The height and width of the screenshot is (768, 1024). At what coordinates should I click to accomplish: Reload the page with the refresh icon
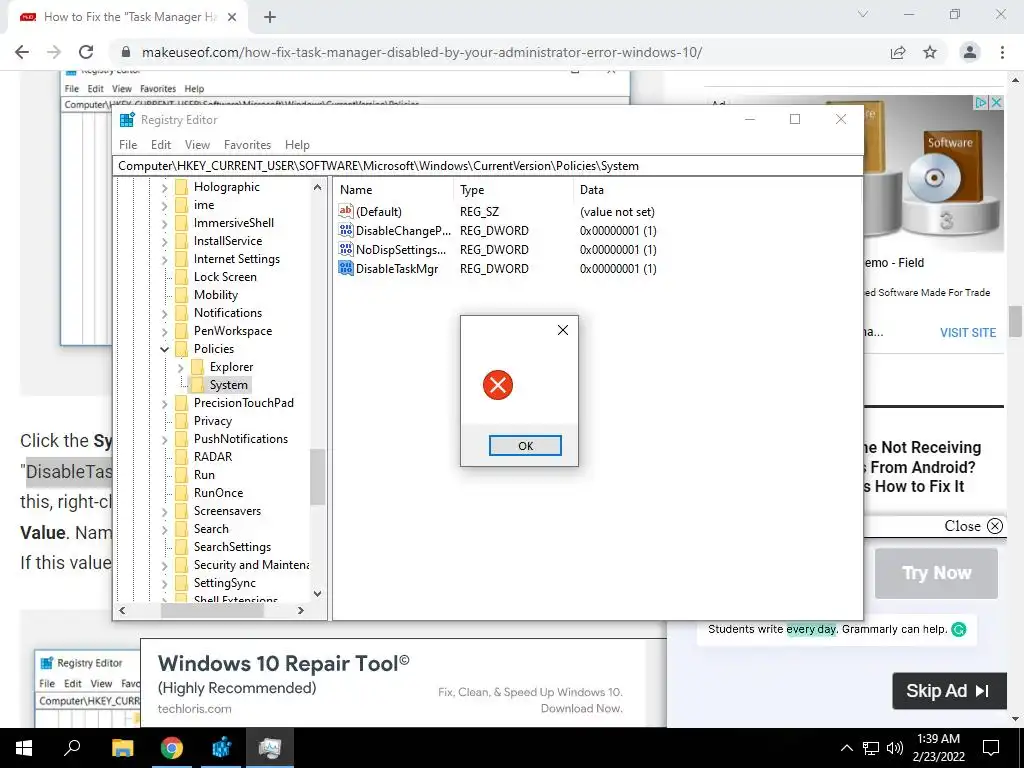tap(86, 52)
